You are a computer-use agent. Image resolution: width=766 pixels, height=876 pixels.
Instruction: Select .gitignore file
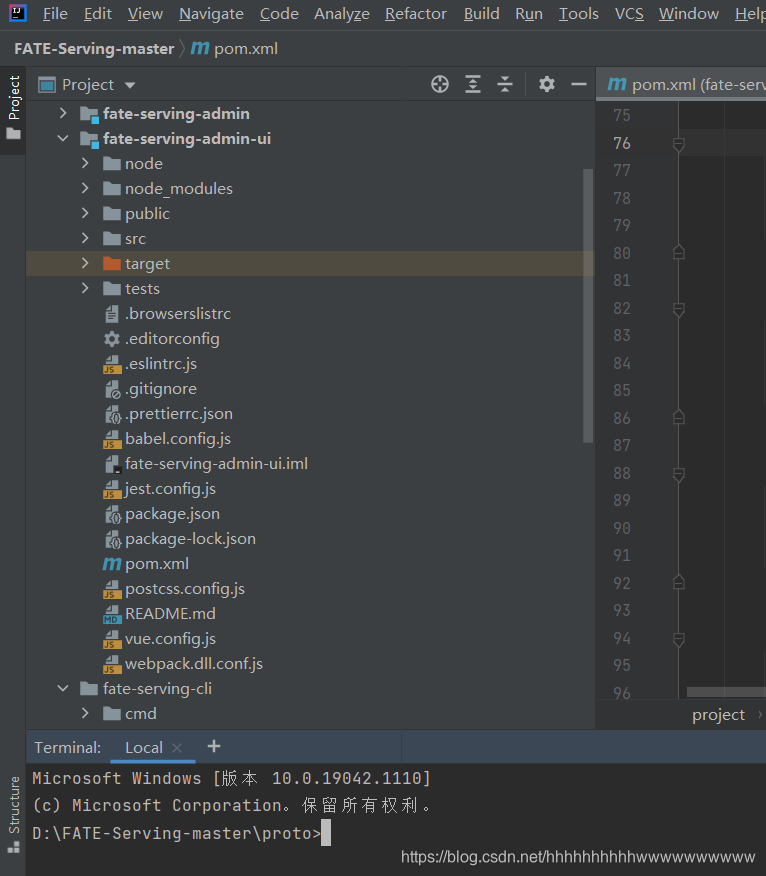[x=161, y=389]
